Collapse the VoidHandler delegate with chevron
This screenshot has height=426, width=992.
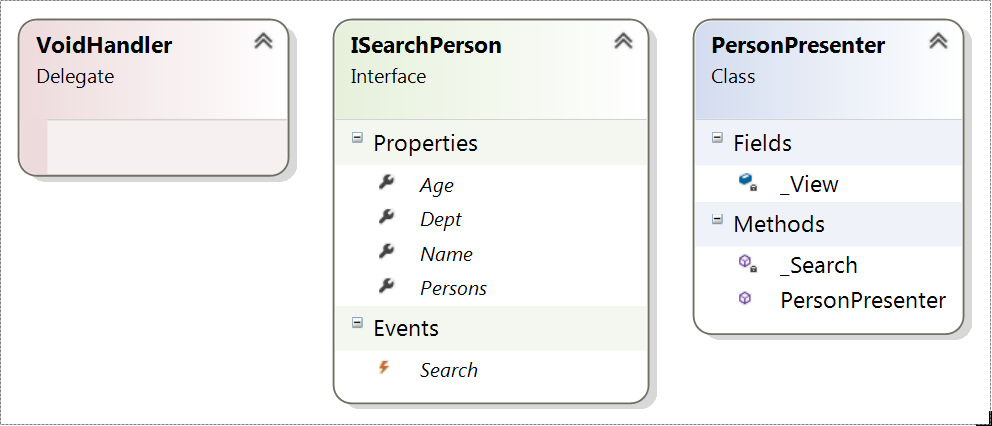263,41
